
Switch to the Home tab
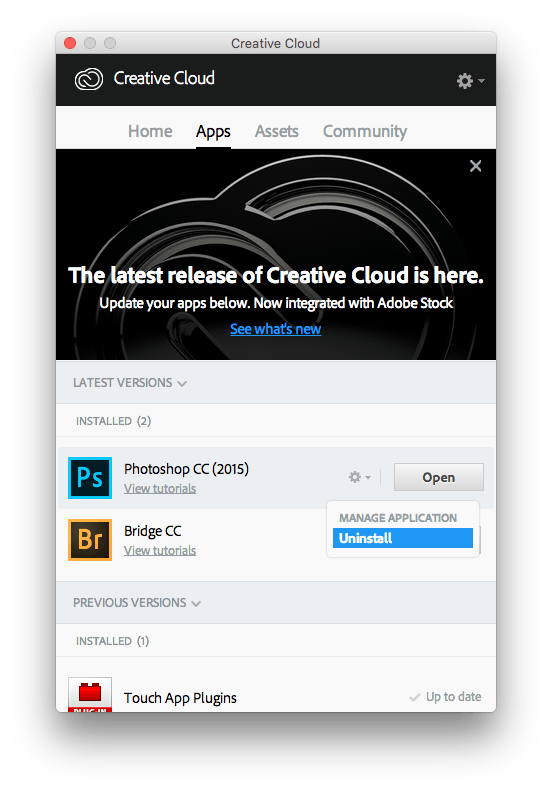pyautogui.click(x=150, y=131)
